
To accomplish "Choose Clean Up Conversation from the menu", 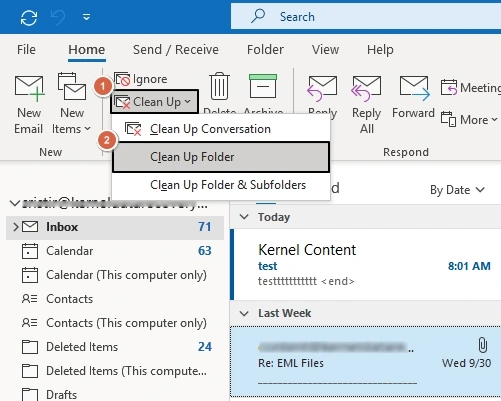I will pyautogui.click(x=221, y=129).
